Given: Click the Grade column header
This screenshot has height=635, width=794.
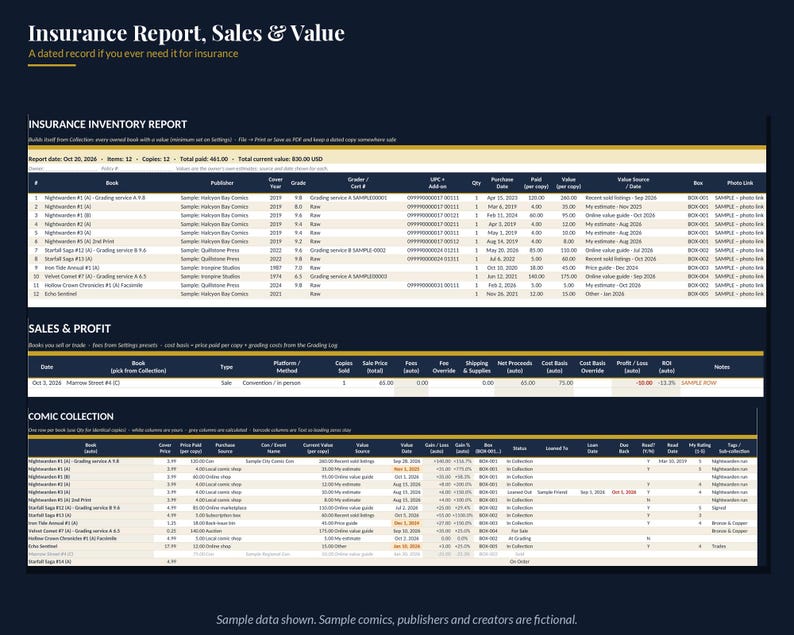Looking at the screenshot, I should [298, 183].
